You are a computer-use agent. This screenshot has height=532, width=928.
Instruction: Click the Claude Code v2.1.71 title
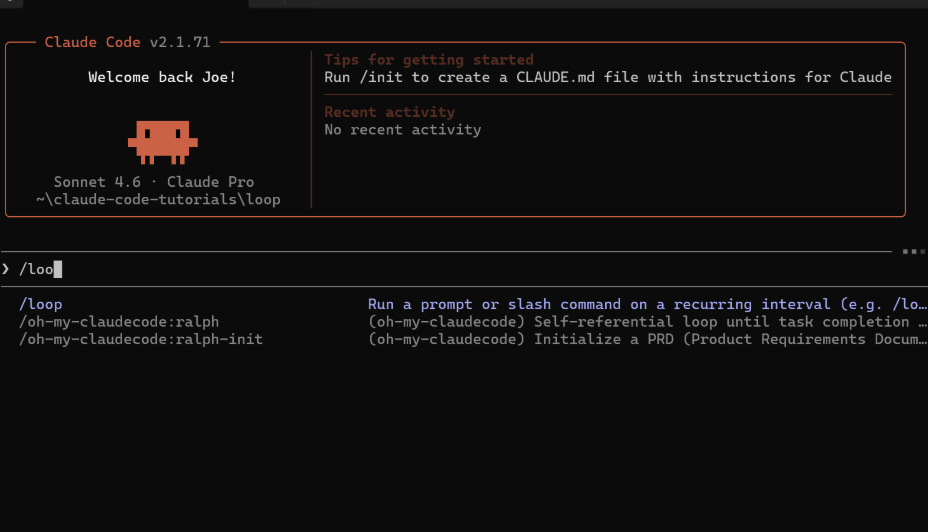click(128, 42)
